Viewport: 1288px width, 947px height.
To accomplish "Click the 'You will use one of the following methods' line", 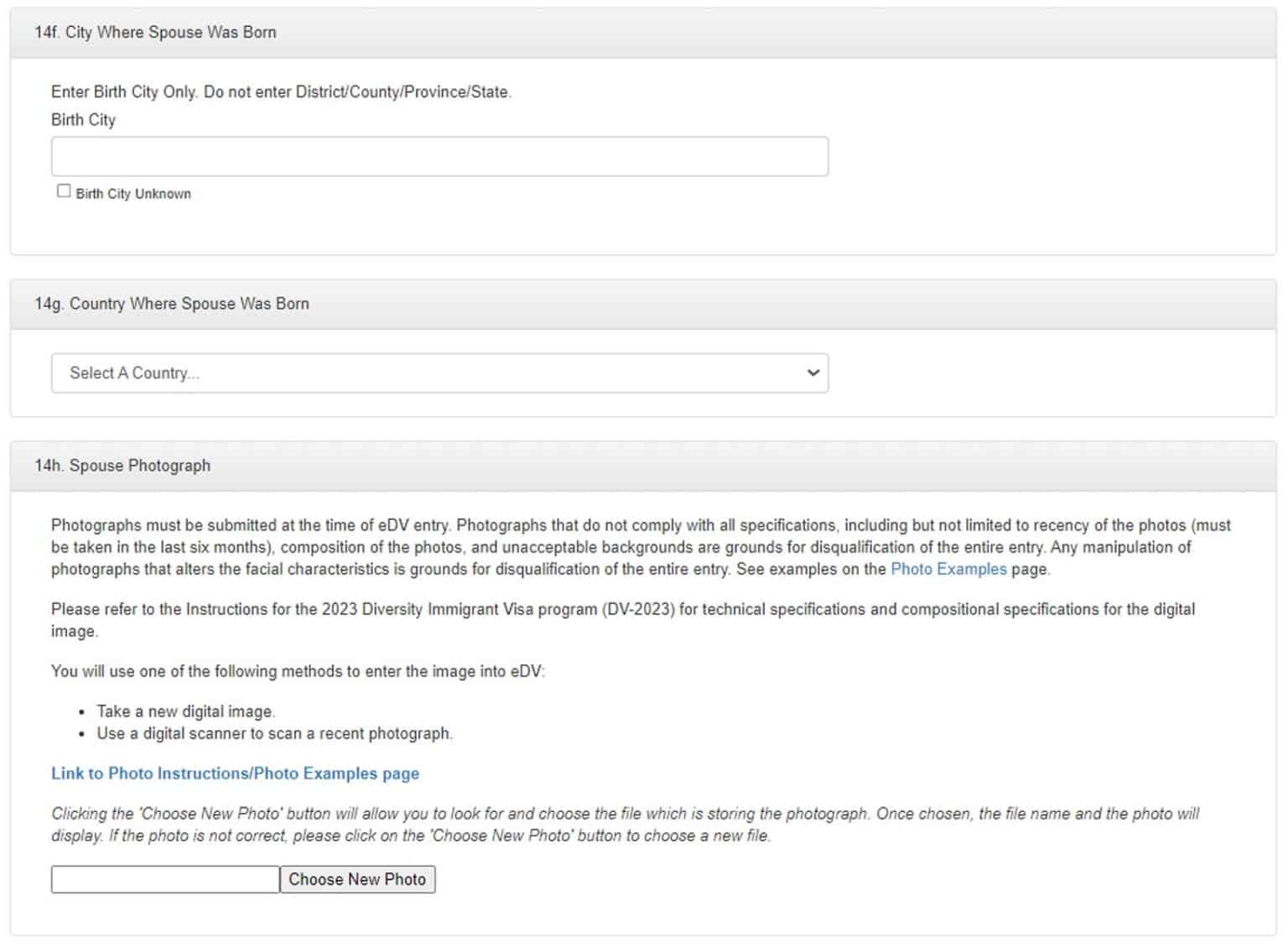I will [298, 671].
